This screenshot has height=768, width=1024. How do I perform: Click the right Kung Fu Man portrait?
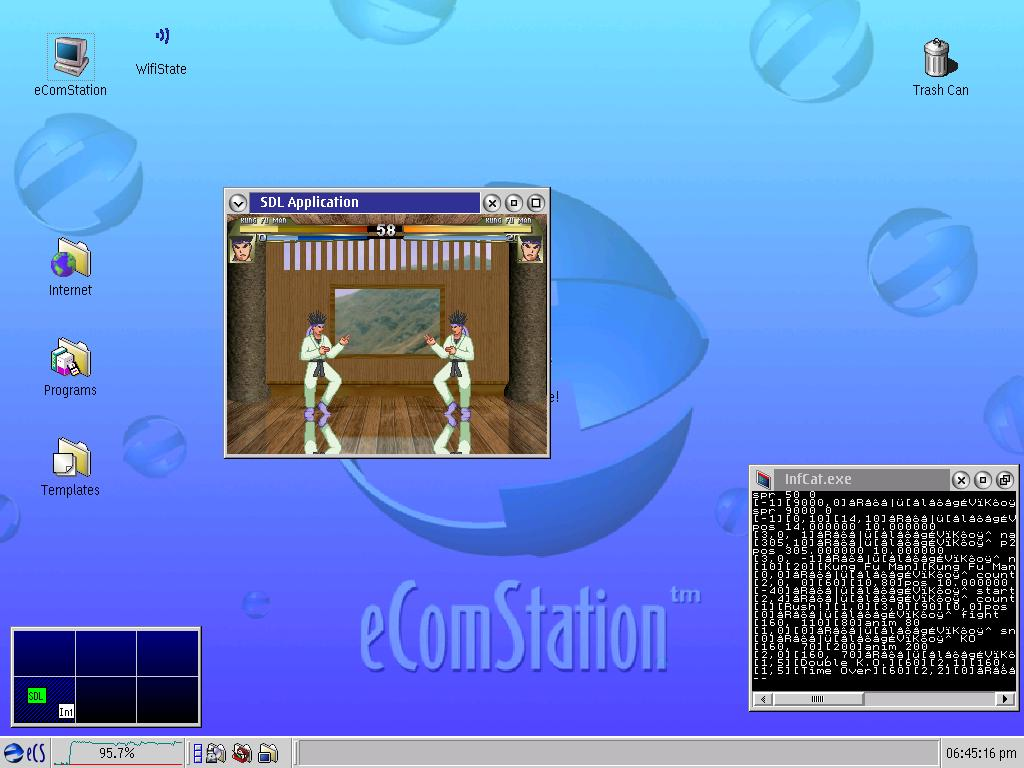click(x=530, y=249)
